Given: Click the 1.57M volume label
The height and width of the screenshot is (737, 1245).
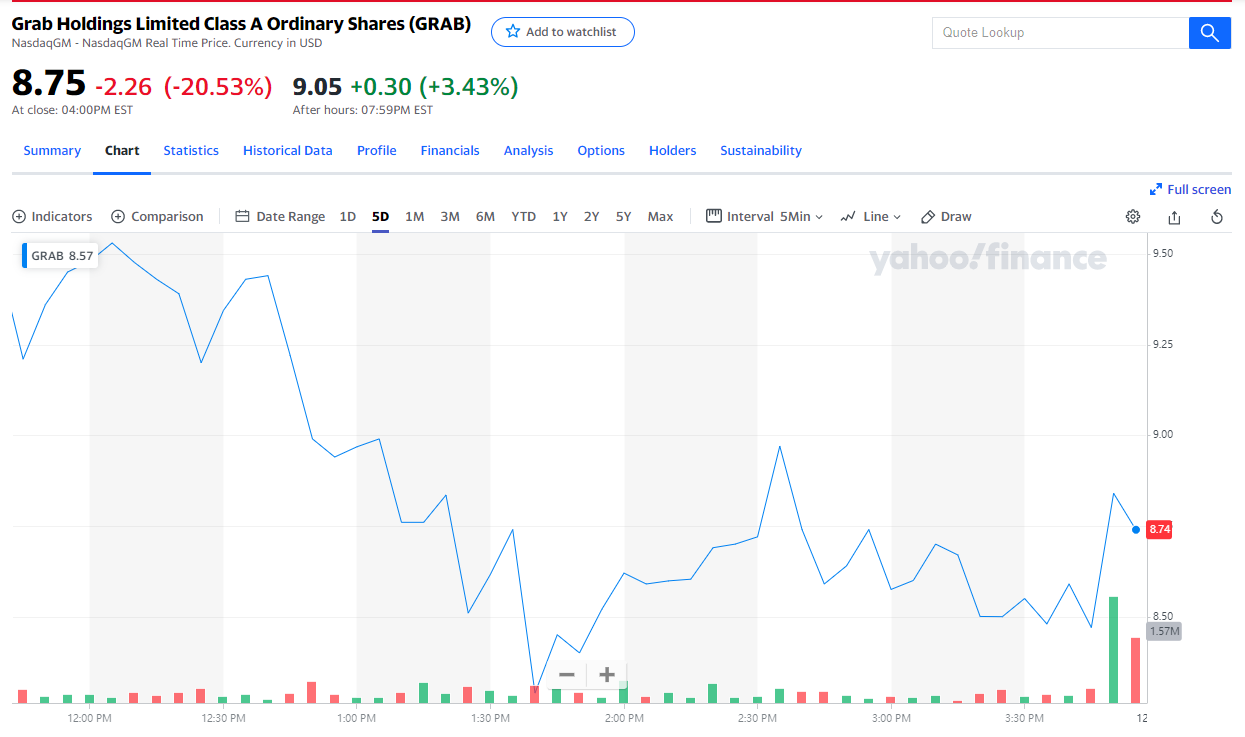Looking at the screenshot, I should [1164, 632].
